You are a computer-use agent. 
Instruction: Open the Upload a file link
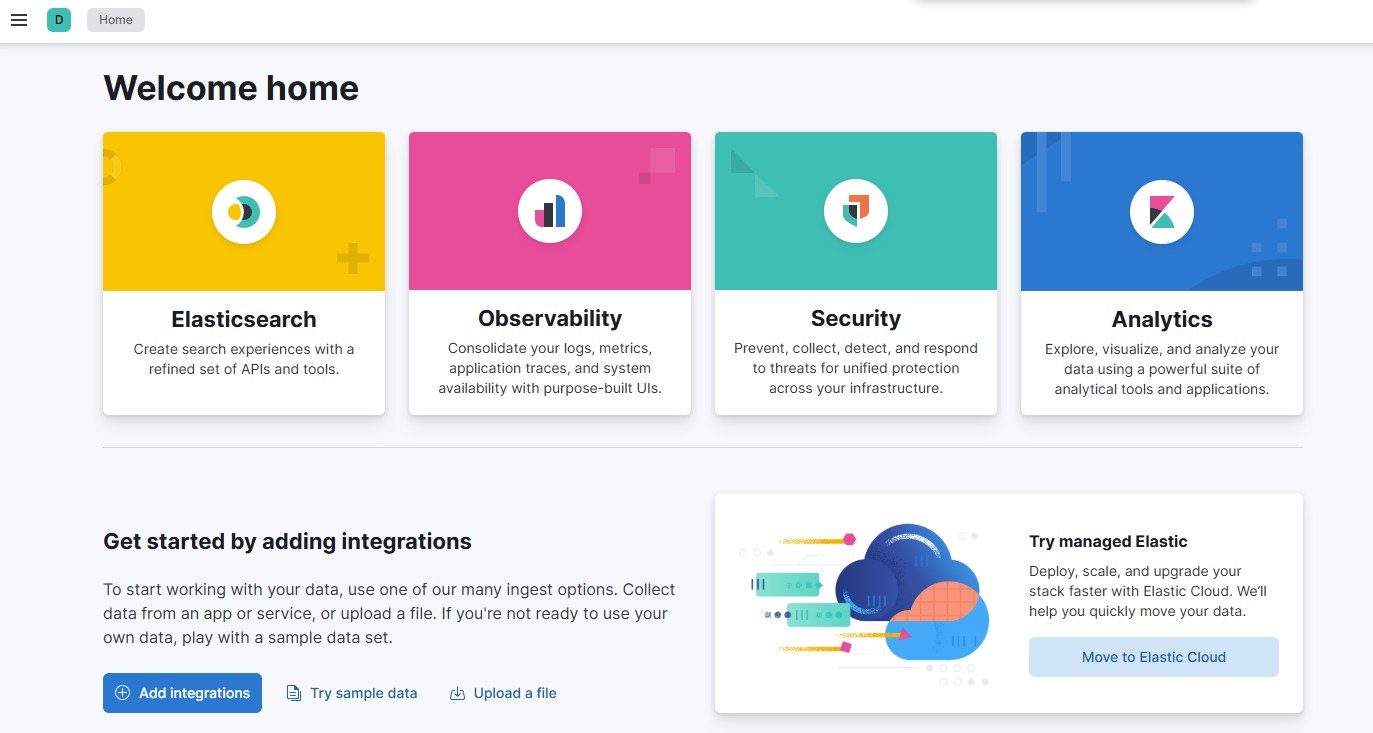click(503, 693)
